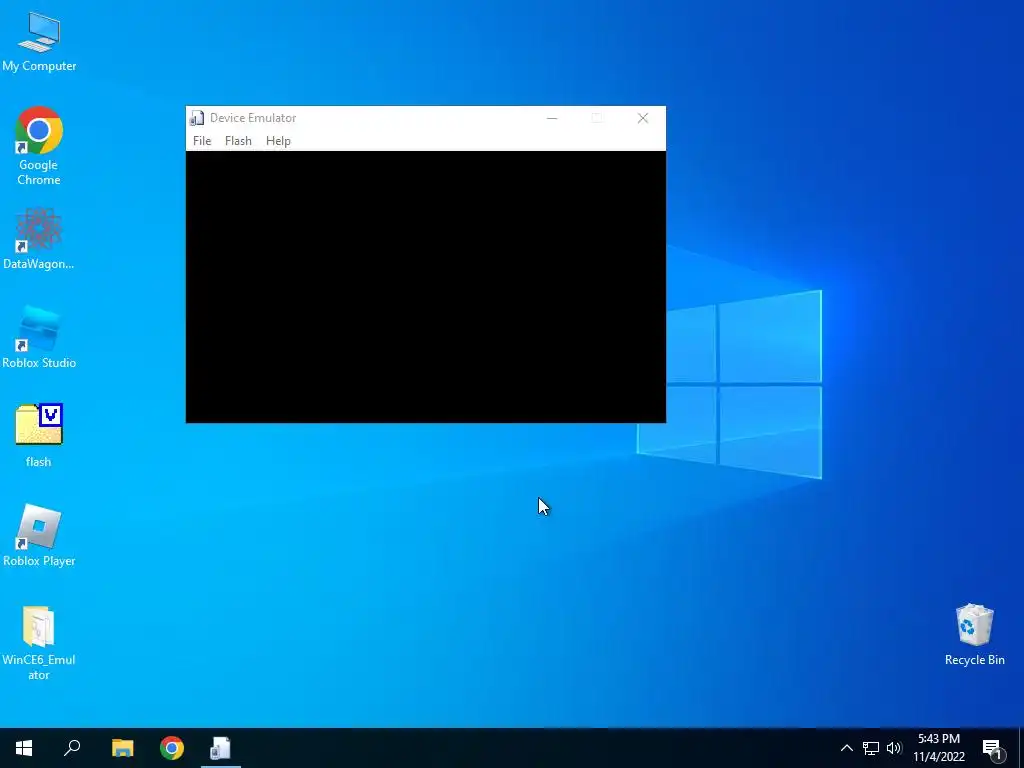Select the WinCE6_Emulator folder icon
Screen dimensions: 1024x768
point(39,643)
